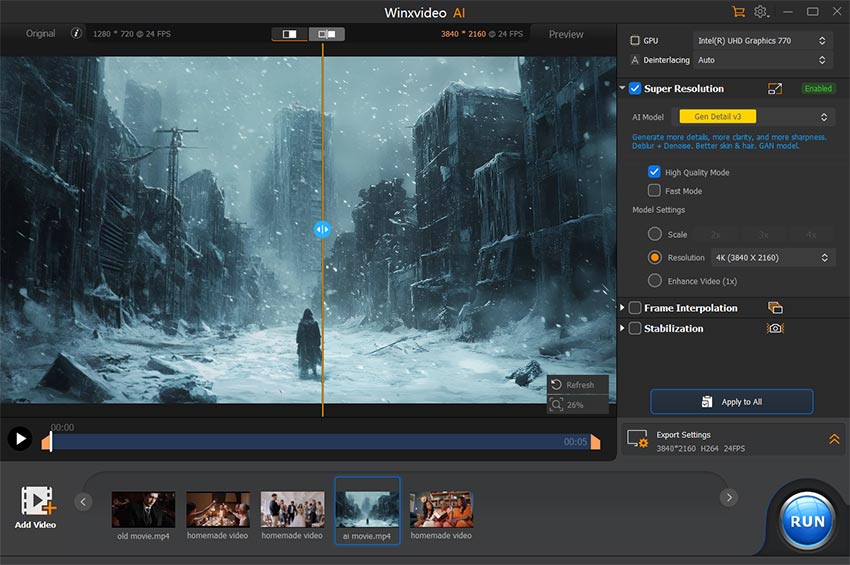This screenshot has height=565, width=850.
Task: Click the Stabilization camera icon
Action: (x=775, y=328)
